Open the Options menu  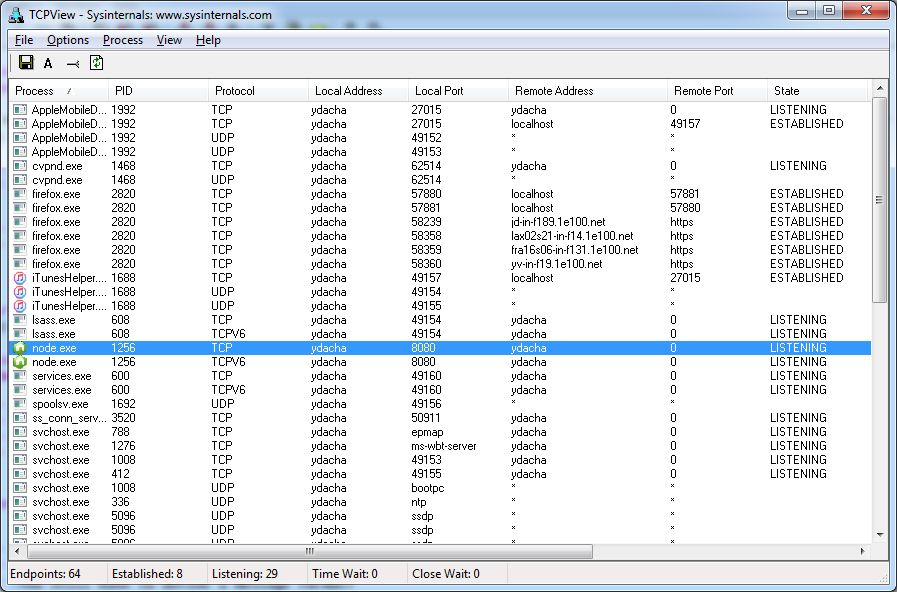coord(68,40)
